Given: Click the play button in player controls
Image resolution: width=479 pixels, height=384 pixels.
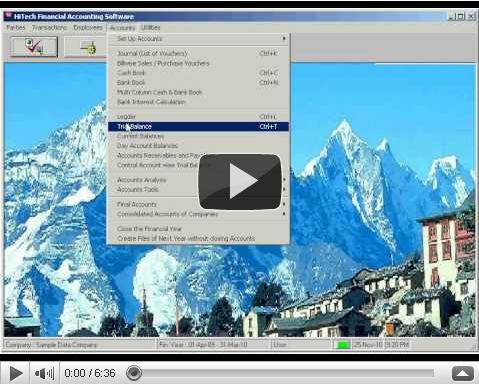Looking at the screenshot, I should (x=15, y=373).
